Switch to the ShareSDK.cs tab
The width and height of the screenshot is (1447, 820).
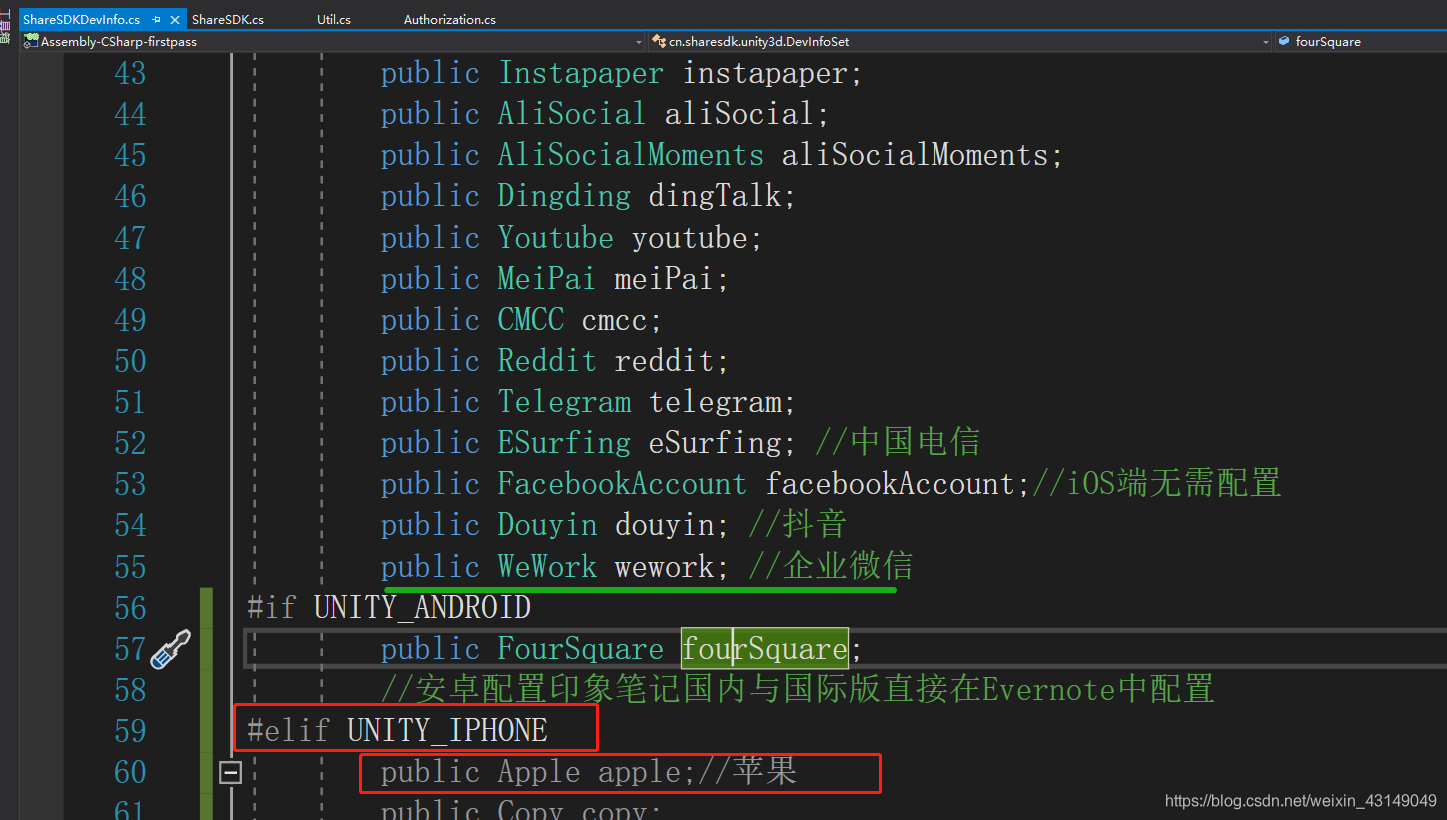point(228,20)
